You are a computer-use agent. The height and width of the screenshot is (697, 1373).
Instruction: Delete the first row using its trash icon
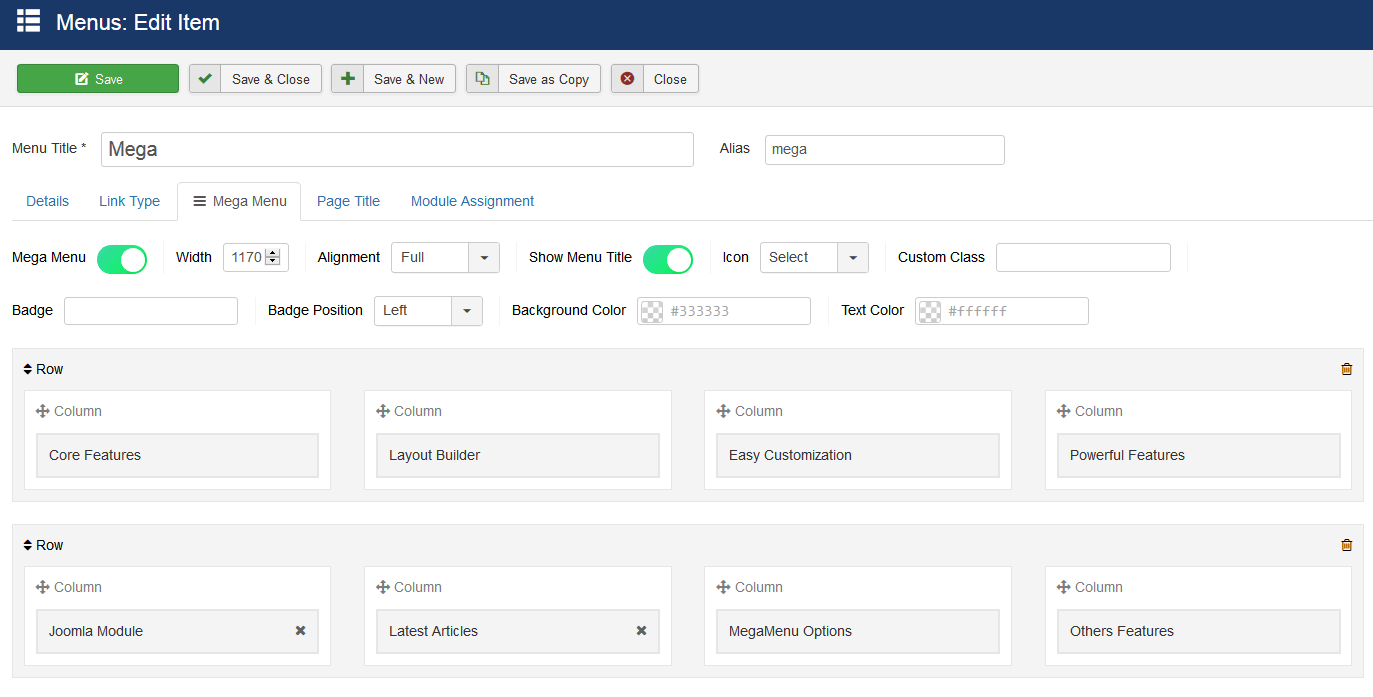1346,369
